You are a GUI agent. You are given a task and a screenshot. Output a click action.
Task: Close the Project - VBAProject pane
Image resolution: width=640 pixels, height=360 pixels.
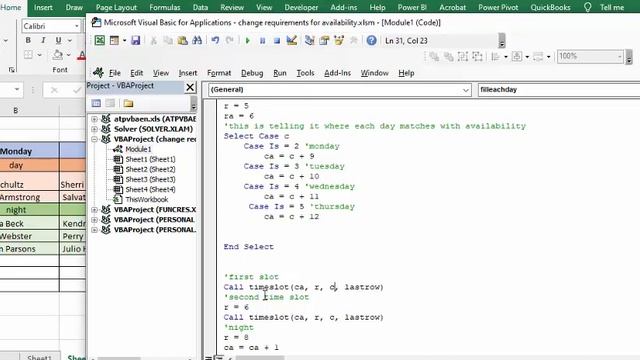tap(190, 87)
